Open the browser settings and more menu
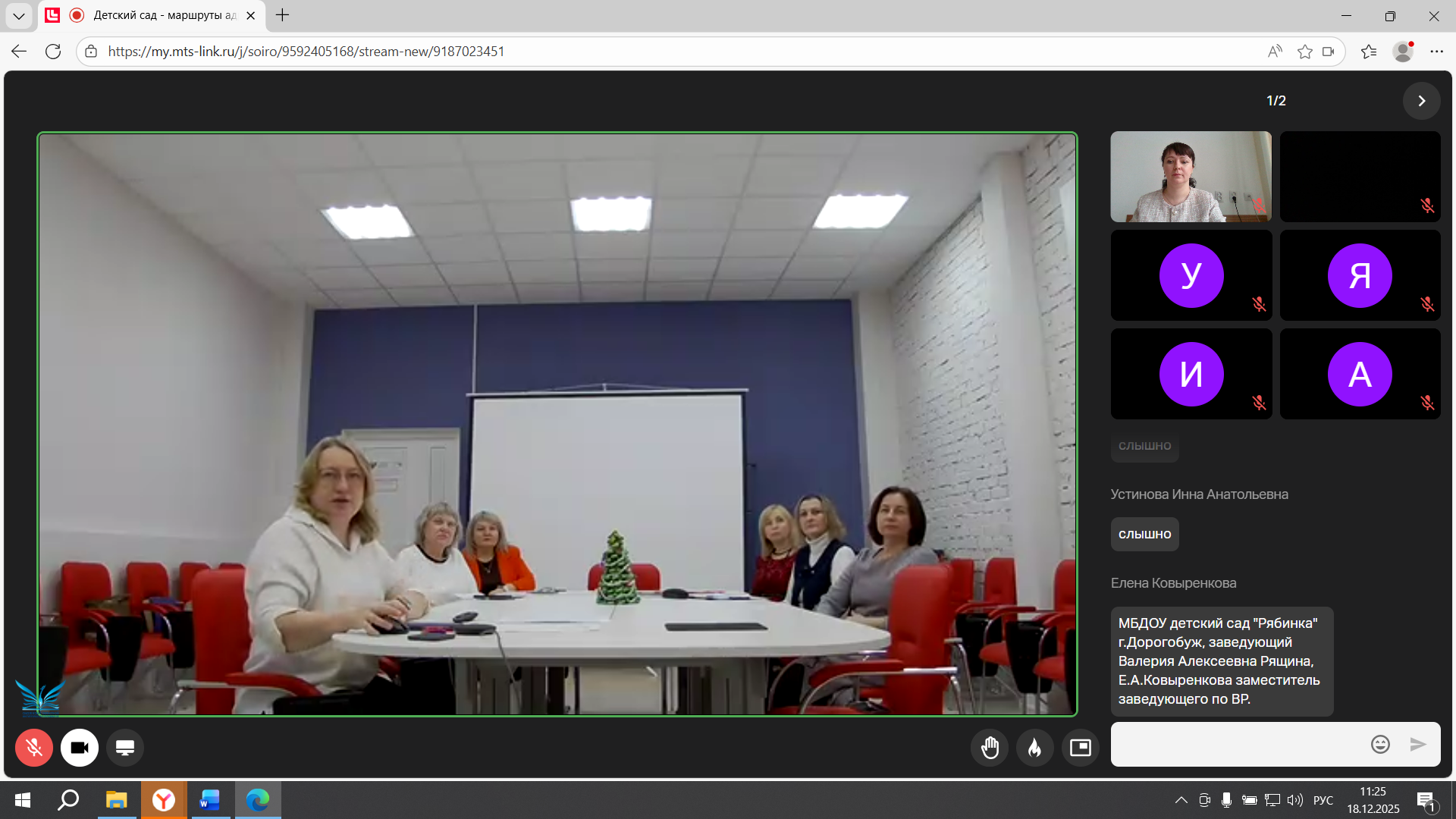 (1436, 52)
